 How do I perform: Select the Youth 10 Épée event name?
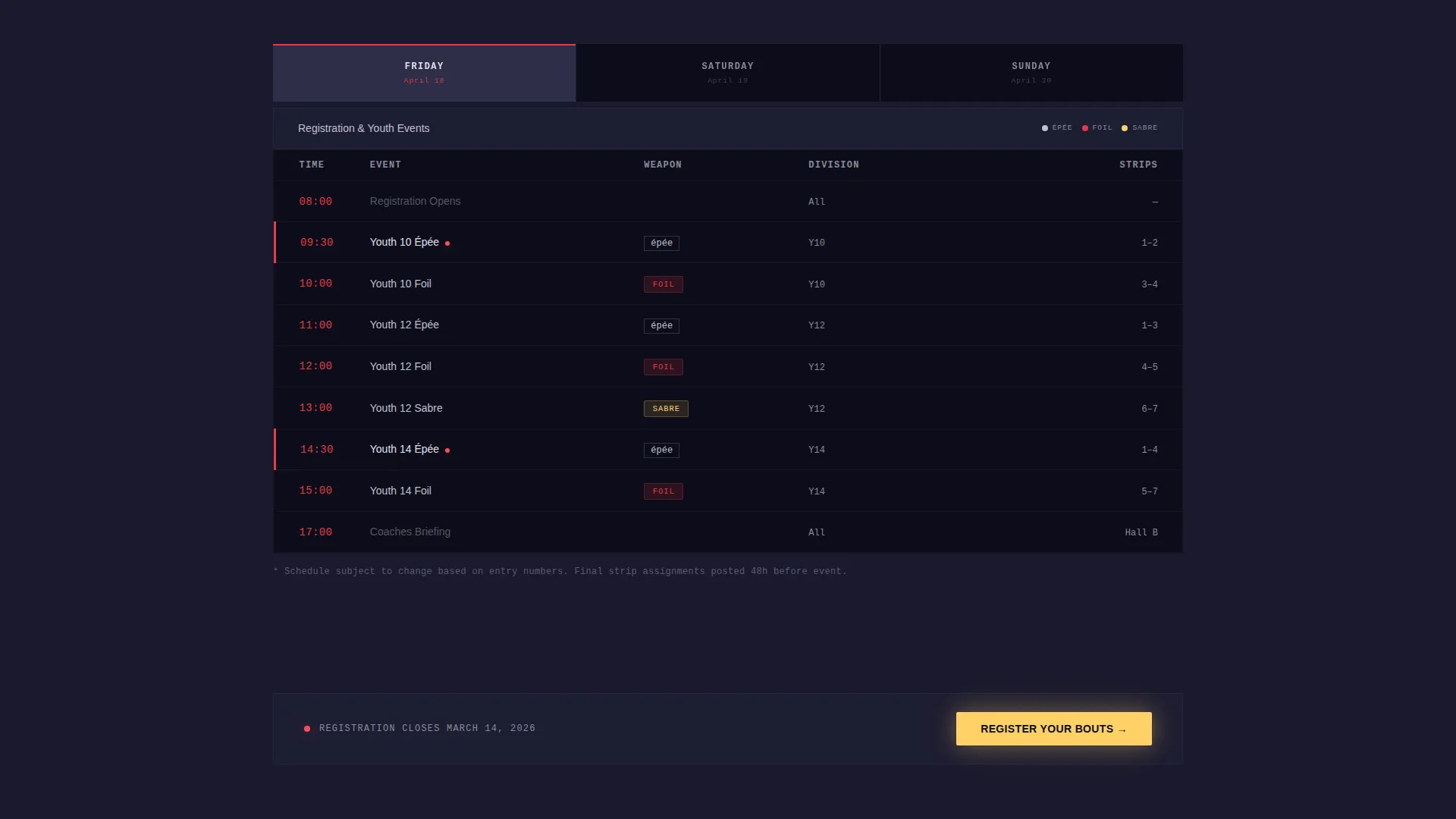click(404, 242)
